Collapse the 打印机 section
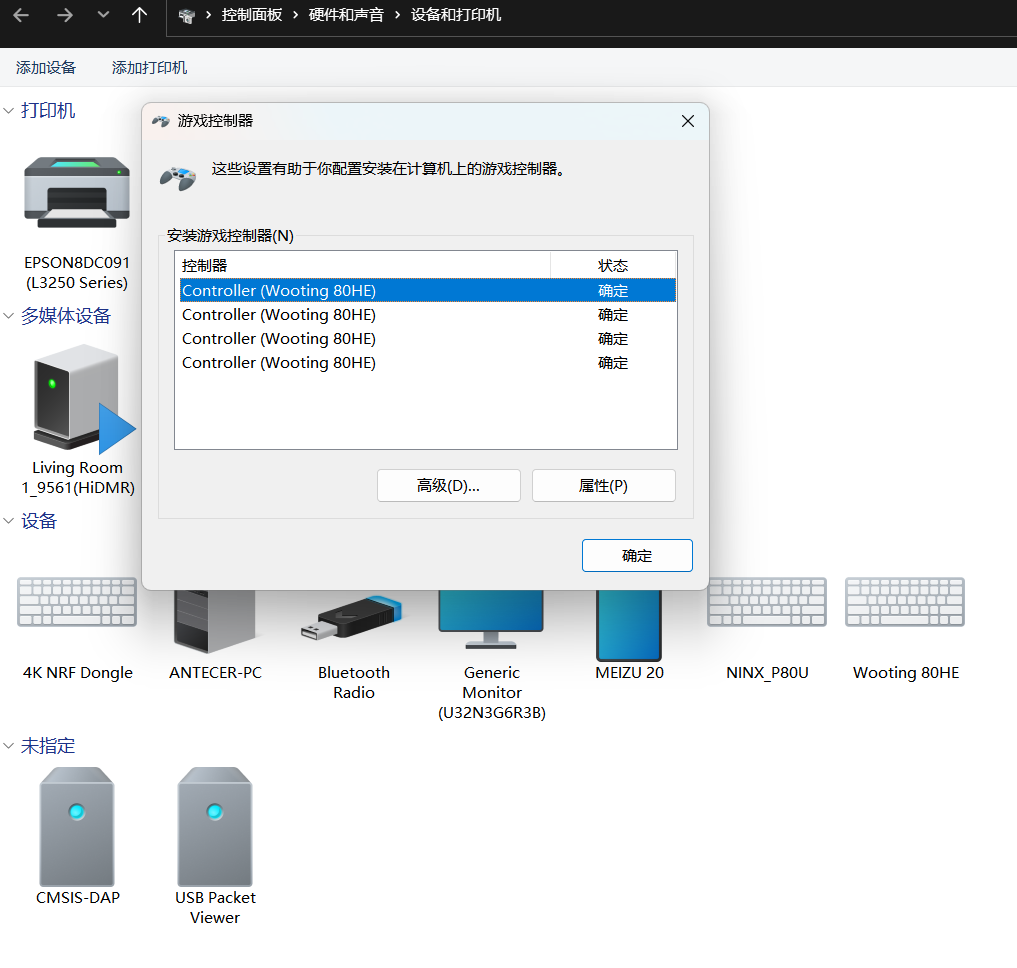The width and height of the screenshot is (1017, 968). (8, 111)
